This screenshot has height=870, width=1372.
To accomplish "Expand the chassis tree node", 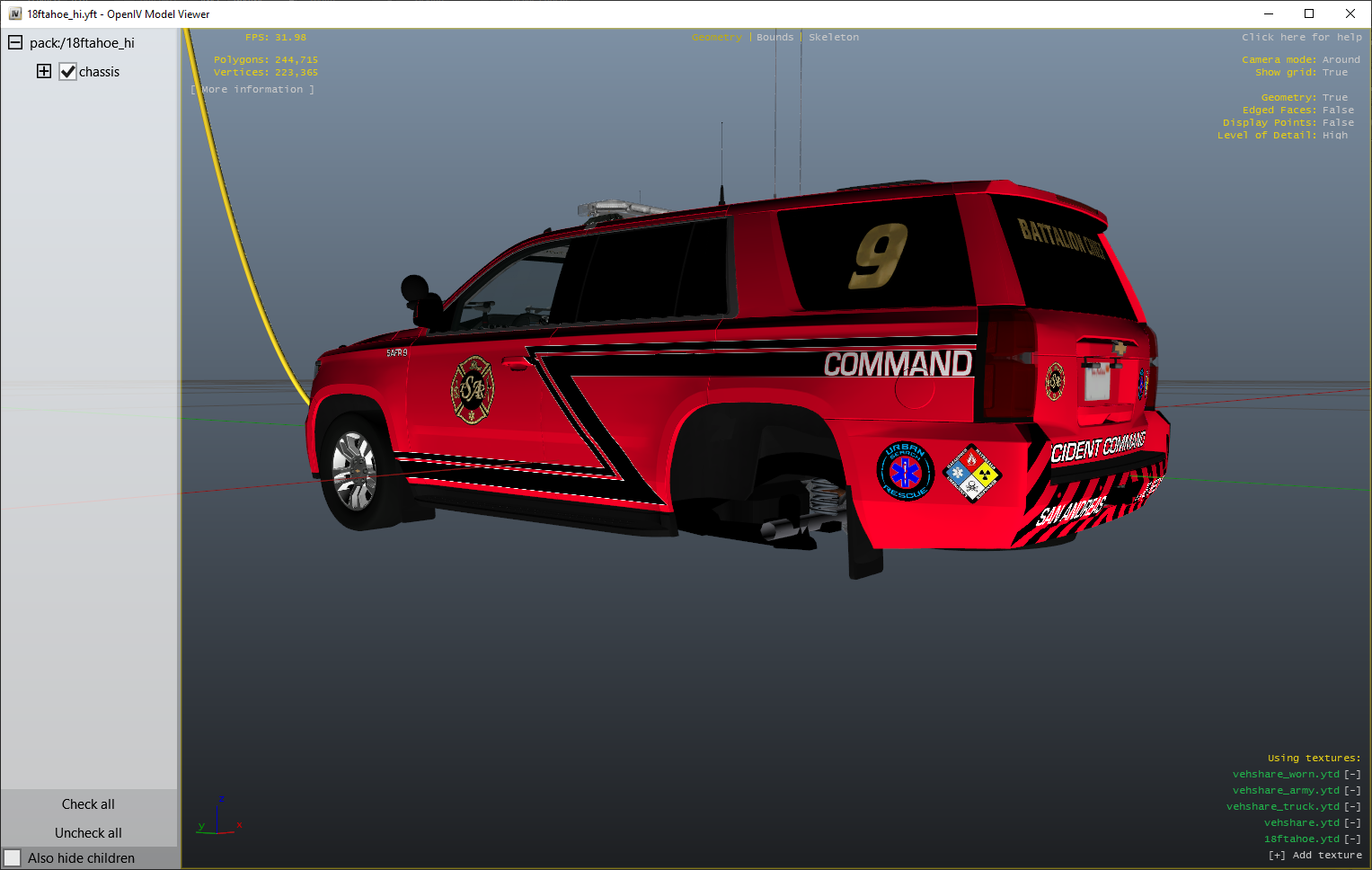I will coord(44,71).
